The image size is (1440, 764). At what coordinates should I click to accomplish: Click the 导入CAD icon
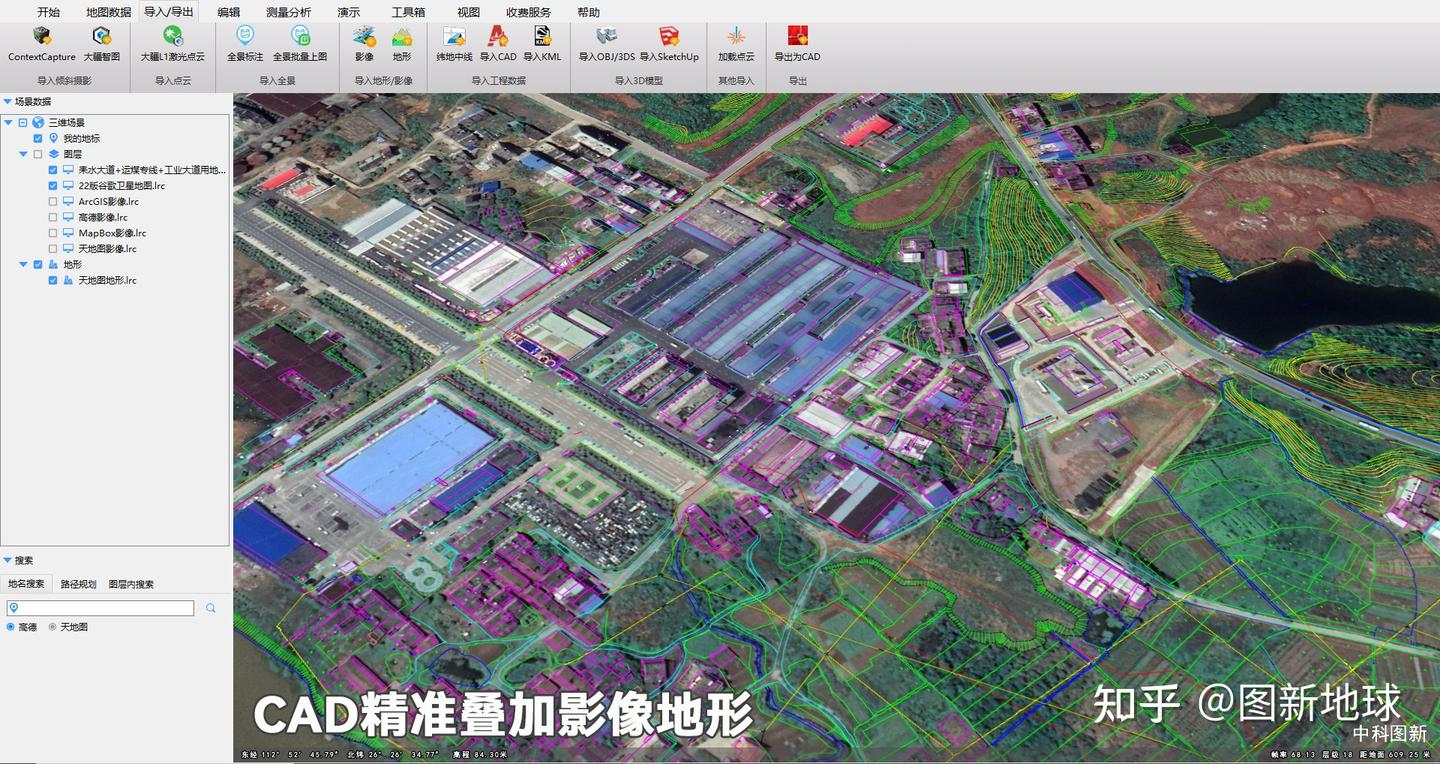click(498, 44)
